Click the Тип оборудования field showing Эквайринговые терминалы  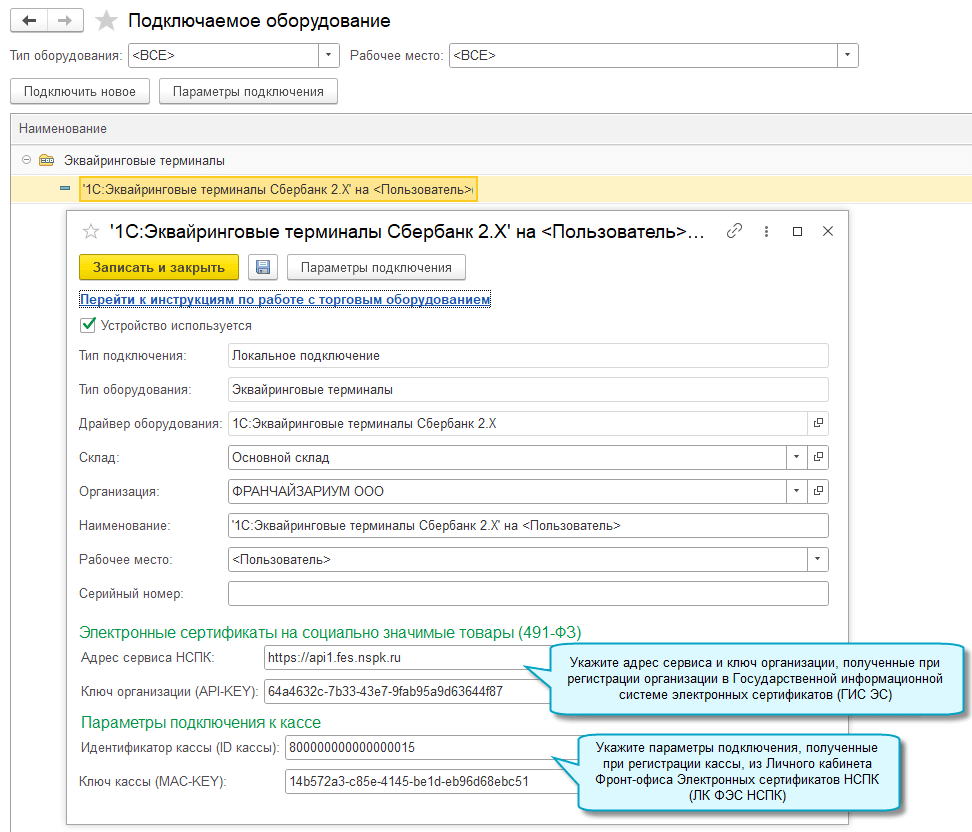click(x=528, y=389)
